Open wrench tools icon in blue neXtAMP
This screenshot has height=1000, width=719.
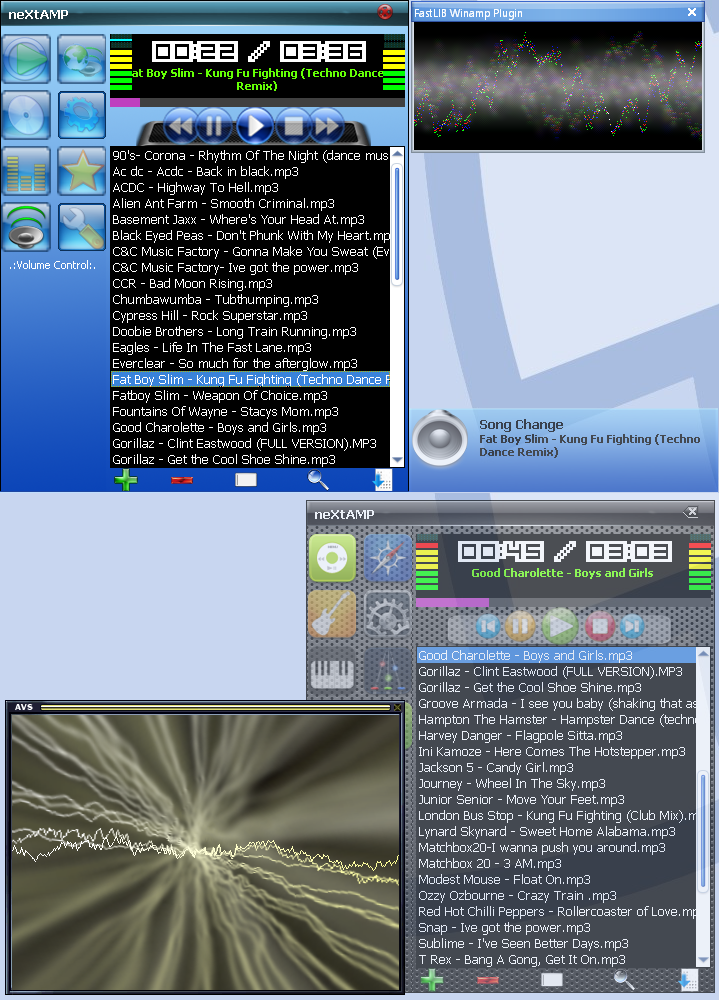pos(82,227)
